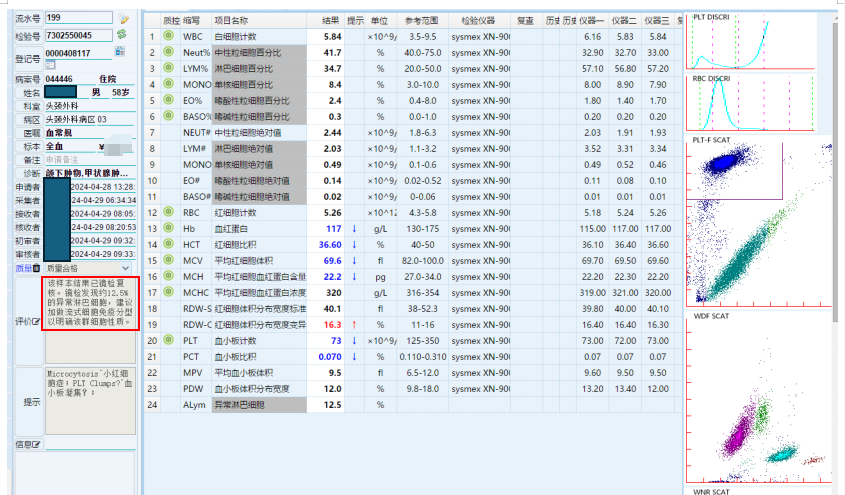Click the 检验号 label button
Viewport: 845px width, 495px height.
point(28,36)
